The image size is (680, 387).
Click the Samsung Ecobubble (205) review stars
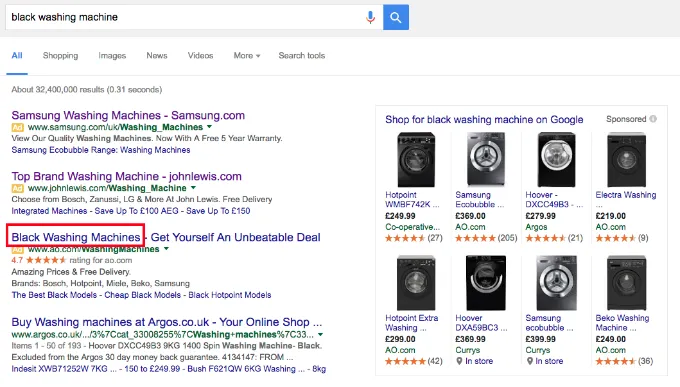coord(475,238)
